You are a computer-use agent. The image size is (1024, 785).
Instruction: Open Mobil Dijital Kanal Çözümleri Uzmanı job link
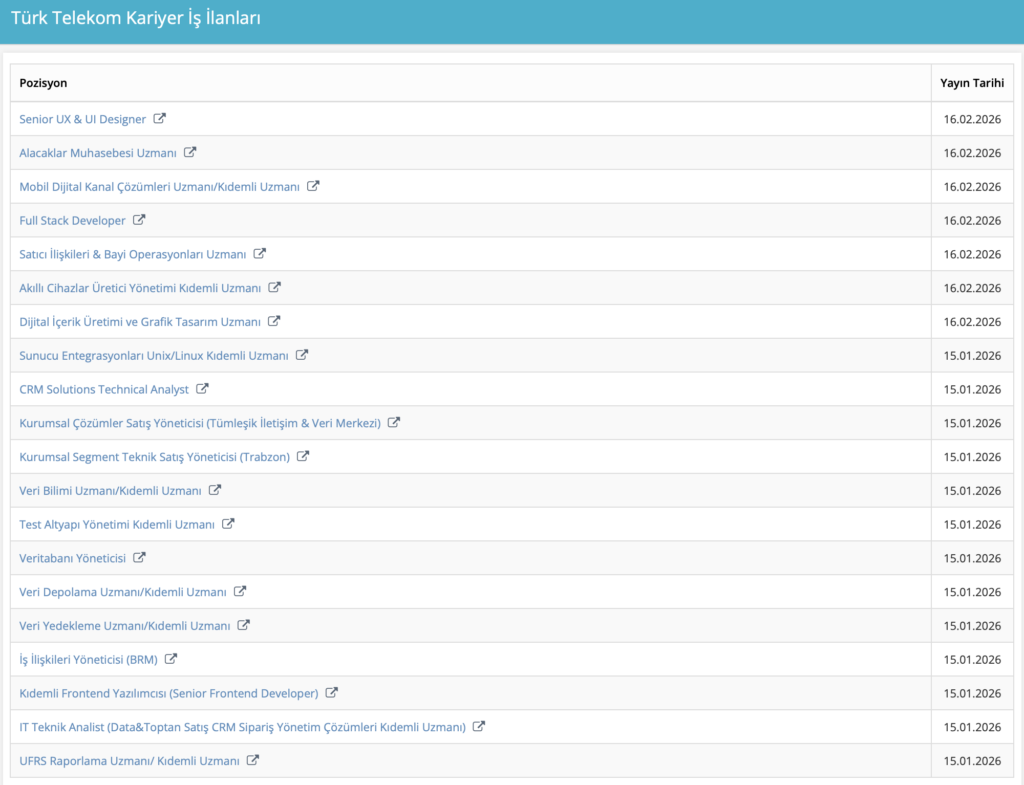159,187
